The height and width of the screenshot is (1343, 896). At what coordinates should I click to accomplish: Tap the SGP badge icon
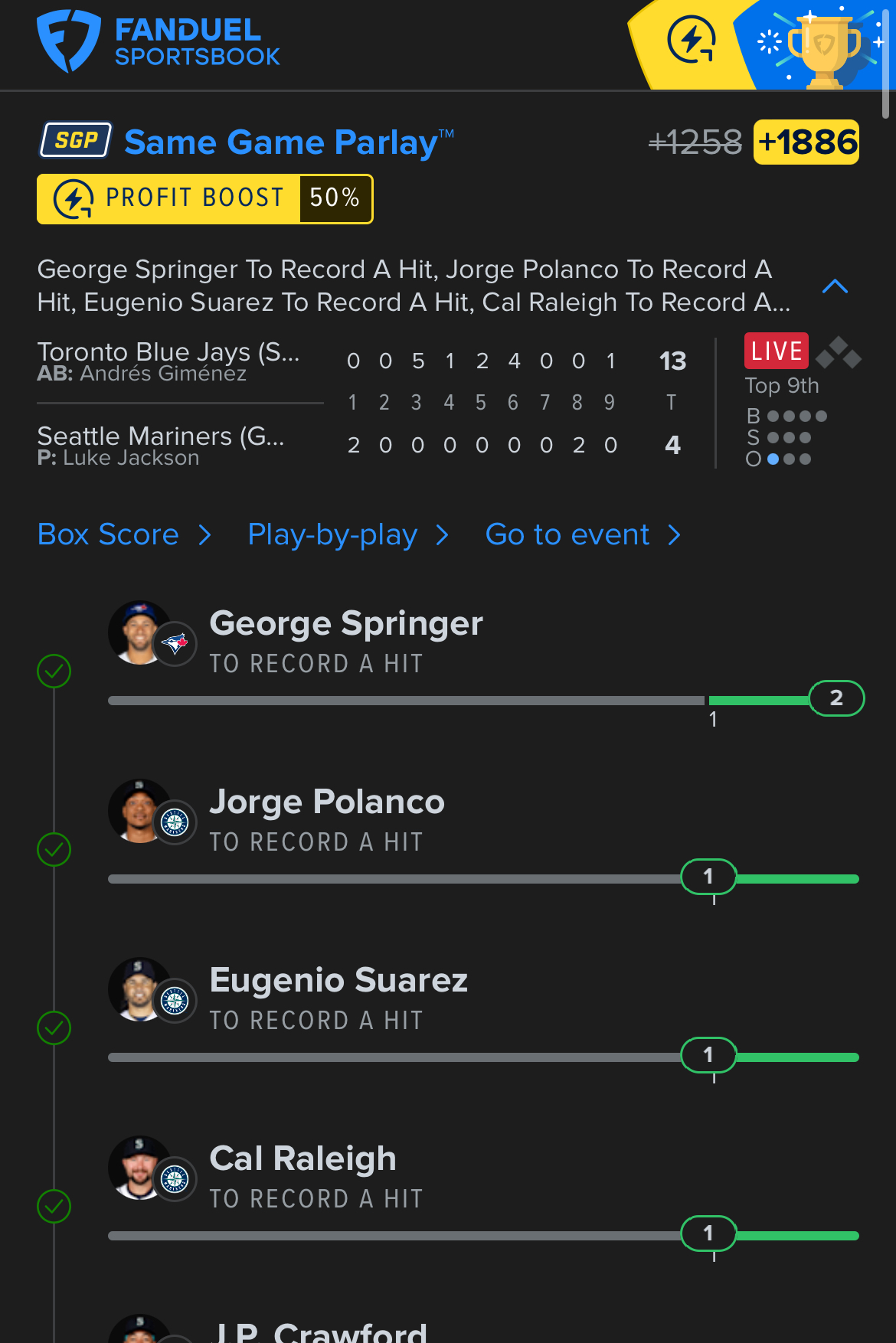76,140
